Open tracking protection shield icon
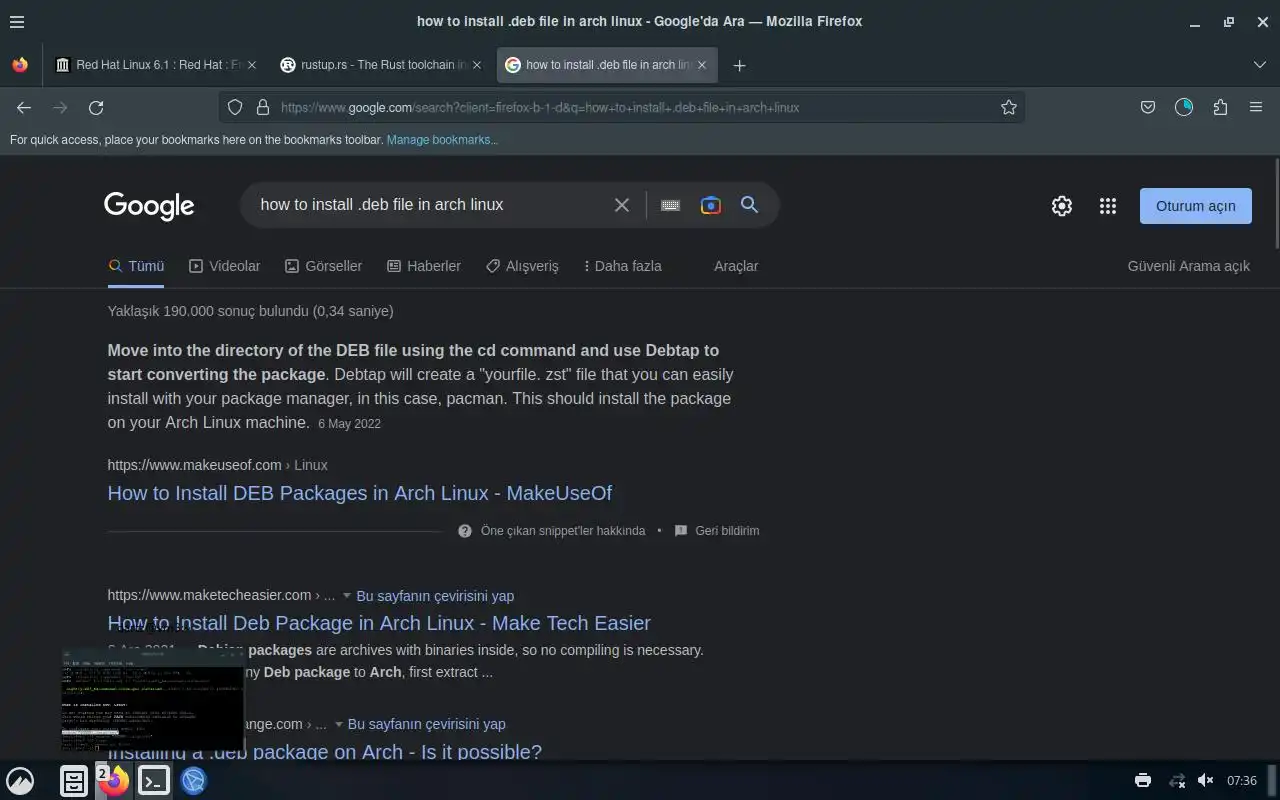The image size is (1280, 800). tap(235, 107)
